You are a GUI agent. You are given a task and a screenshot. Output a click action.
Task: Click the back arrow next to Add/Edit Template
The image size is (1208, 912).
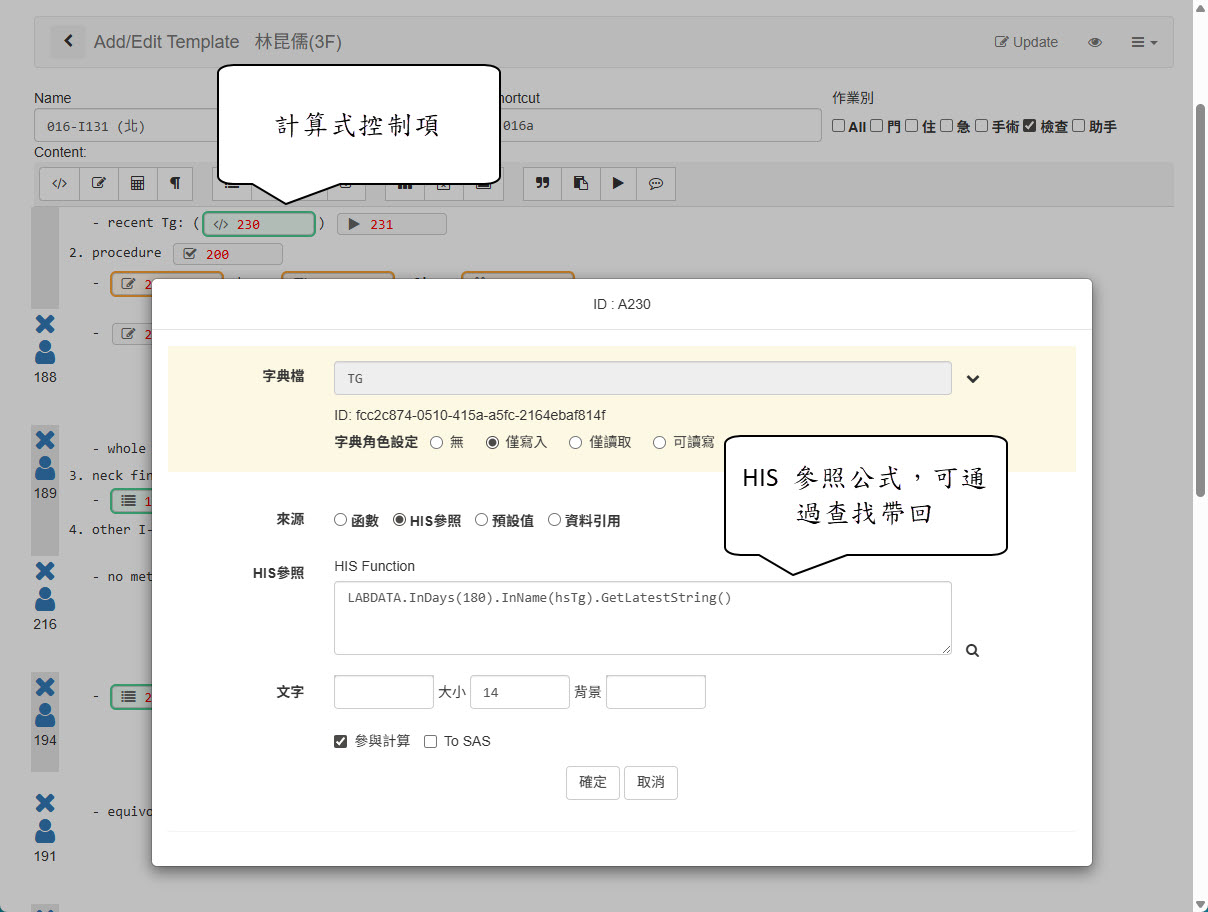pos(68,41)
